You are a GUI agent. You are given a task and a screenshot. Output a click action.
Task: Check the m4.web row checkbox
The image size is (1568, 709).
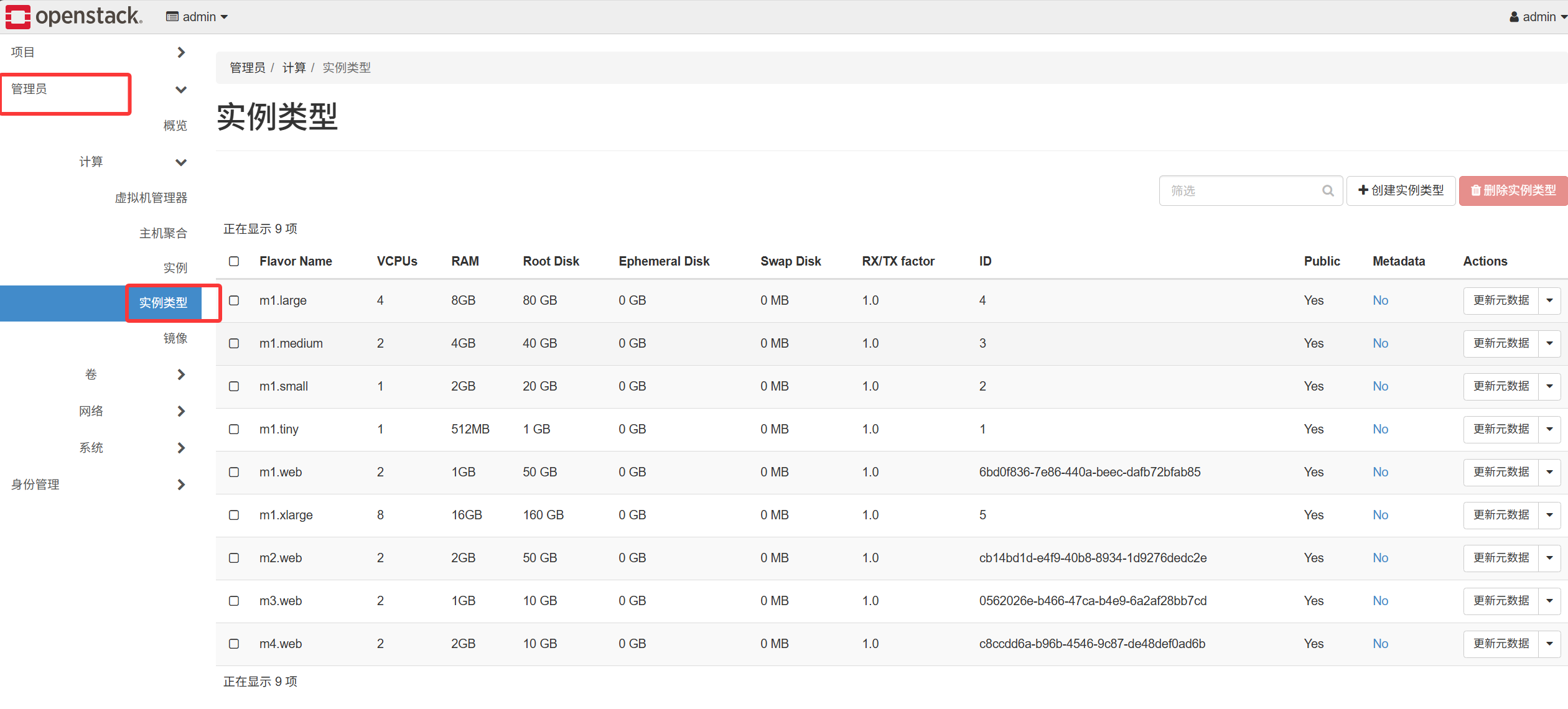click(x=234, y=644)
